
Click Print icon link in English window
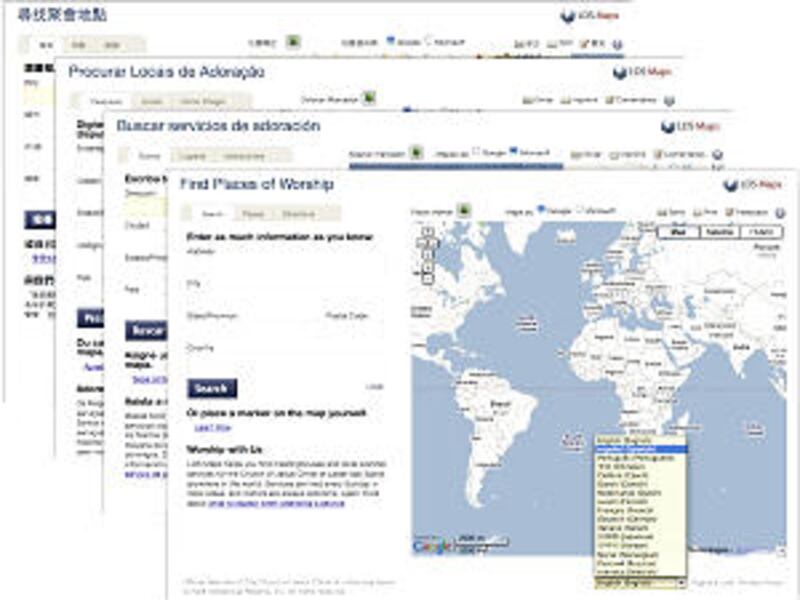(705, 212)
